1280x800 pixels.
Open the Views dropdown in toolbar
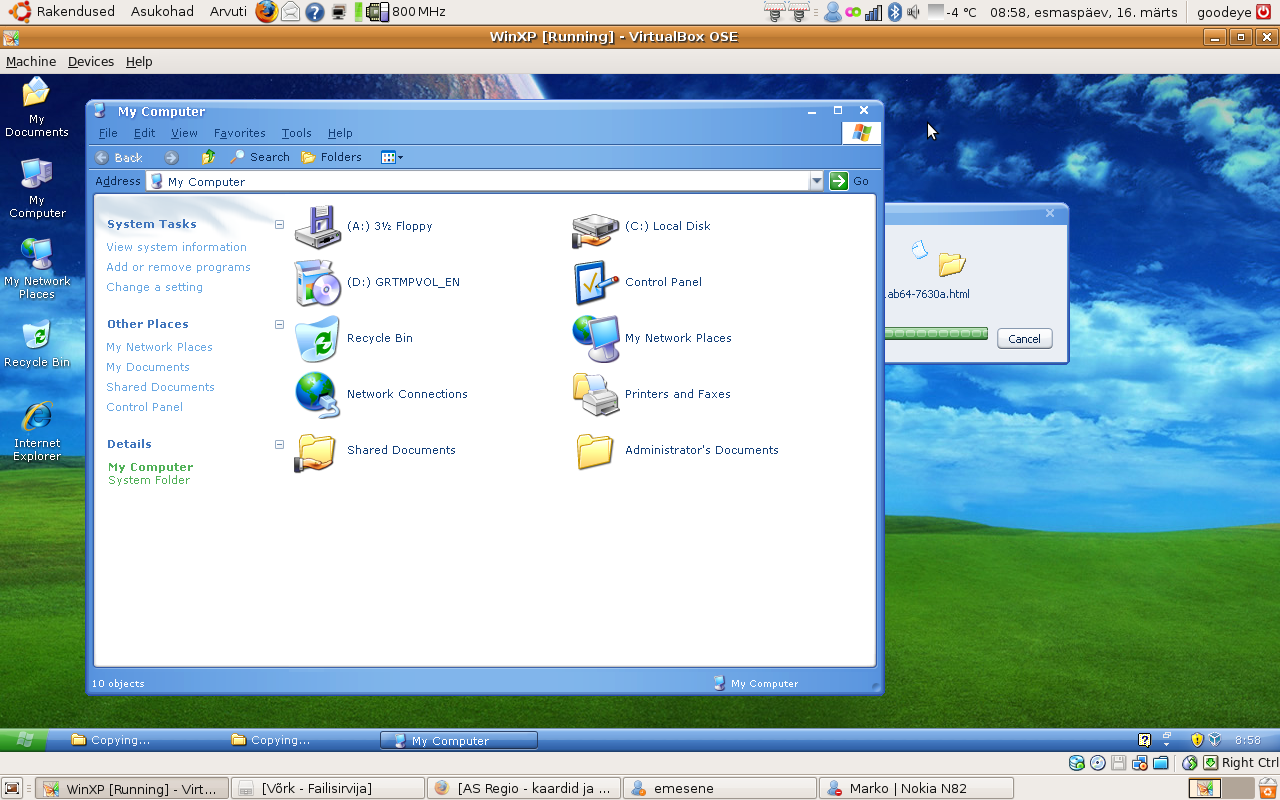coord(392,157)
